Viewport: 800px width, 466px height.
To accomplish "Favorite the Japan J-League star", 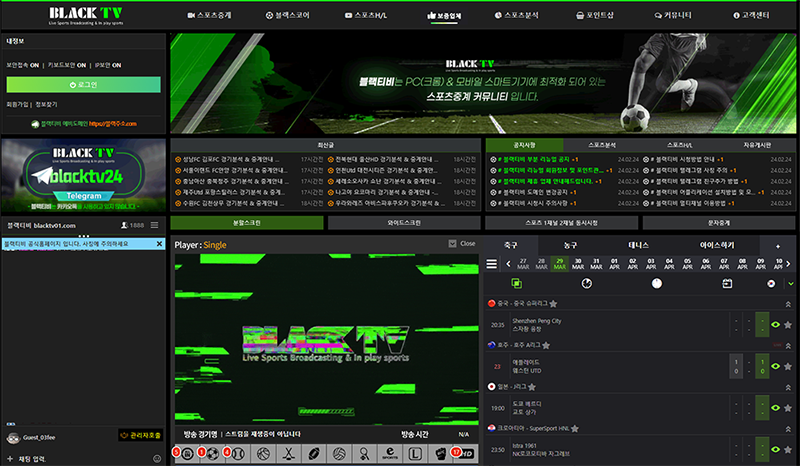I will point(532,387).
